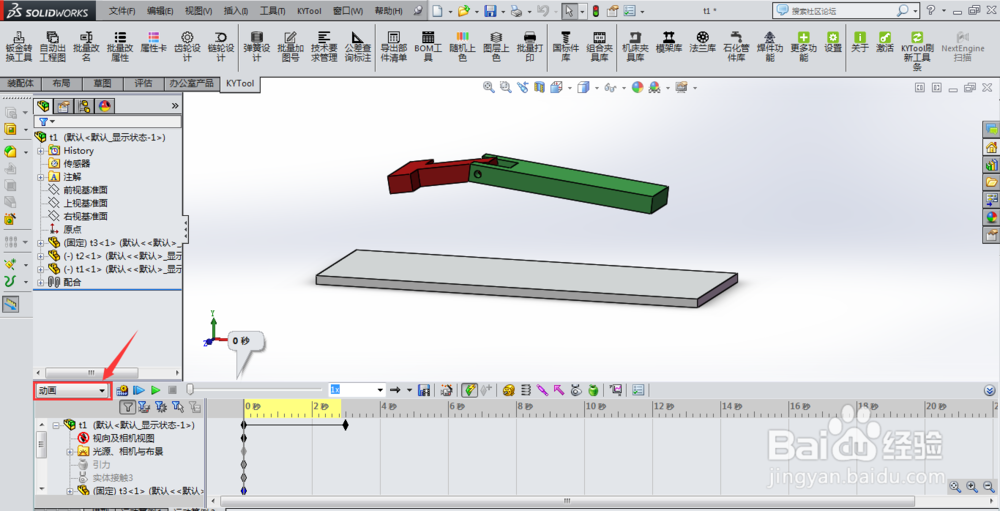The image size is (1000, 511).
Task: Toggle the timeline filter funnel button
Action: click(x=128, y=406)
